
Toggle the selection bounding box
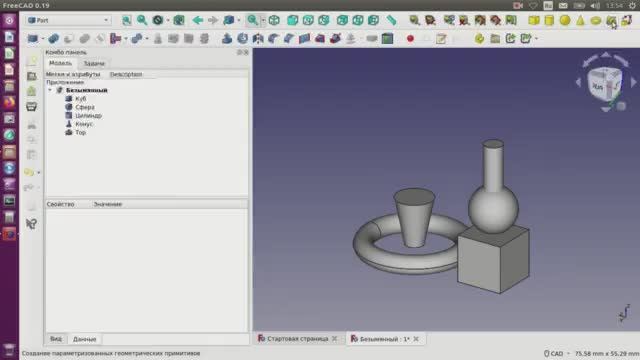(x=179, y=20)
